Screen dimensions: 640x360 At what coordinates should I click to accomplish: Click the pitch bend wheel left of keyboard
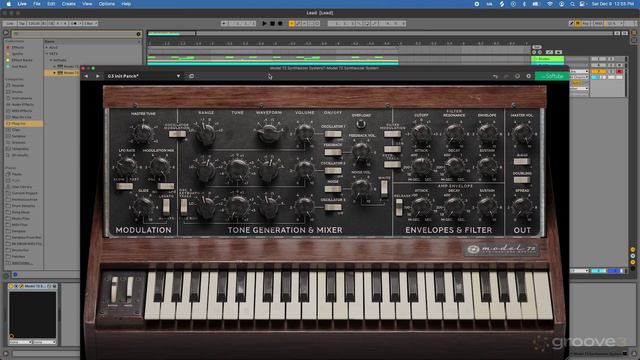(x=115, y=290)
